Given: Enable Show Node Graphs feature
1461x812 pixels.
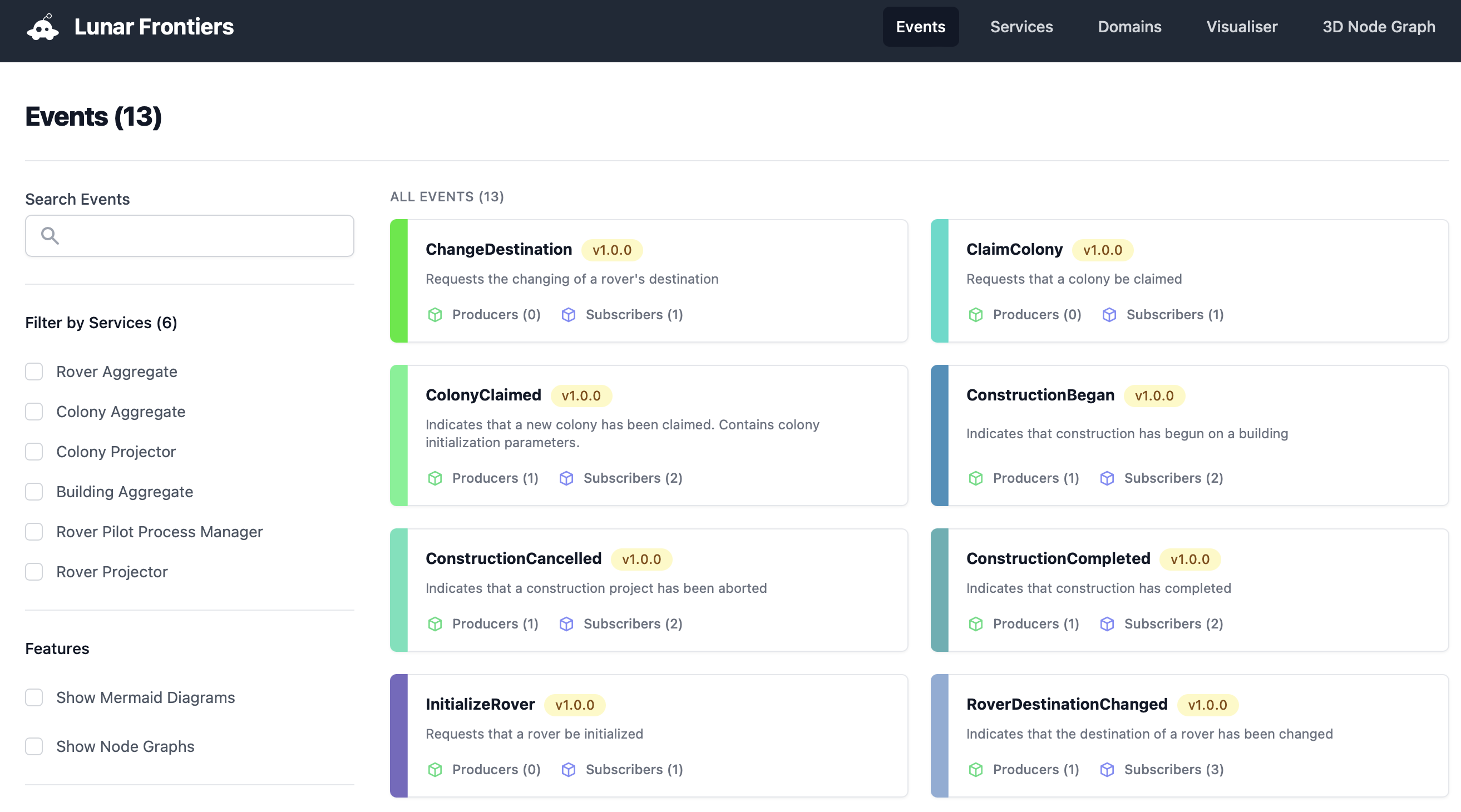Looking at the screenshot, I should [x=34, y=746].
